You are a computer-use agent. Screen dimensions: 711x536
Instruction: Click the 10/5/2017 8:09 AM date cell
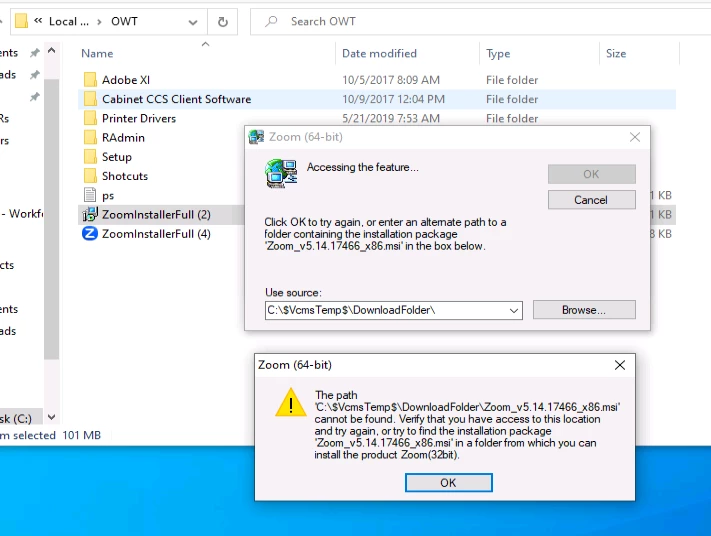(391, 80)
